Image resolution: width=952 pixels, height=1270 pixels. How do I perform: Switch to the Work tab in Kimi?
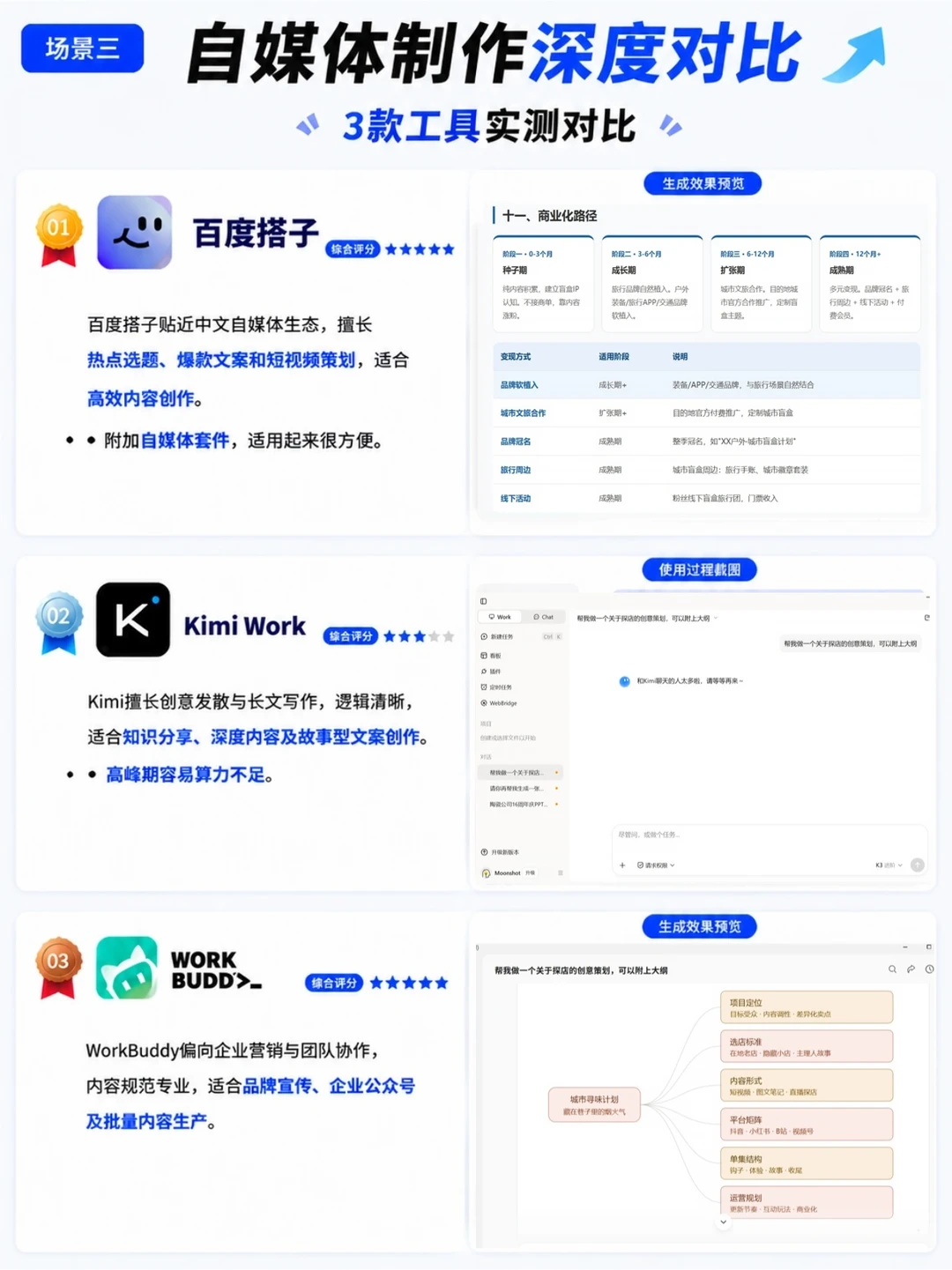500,617
